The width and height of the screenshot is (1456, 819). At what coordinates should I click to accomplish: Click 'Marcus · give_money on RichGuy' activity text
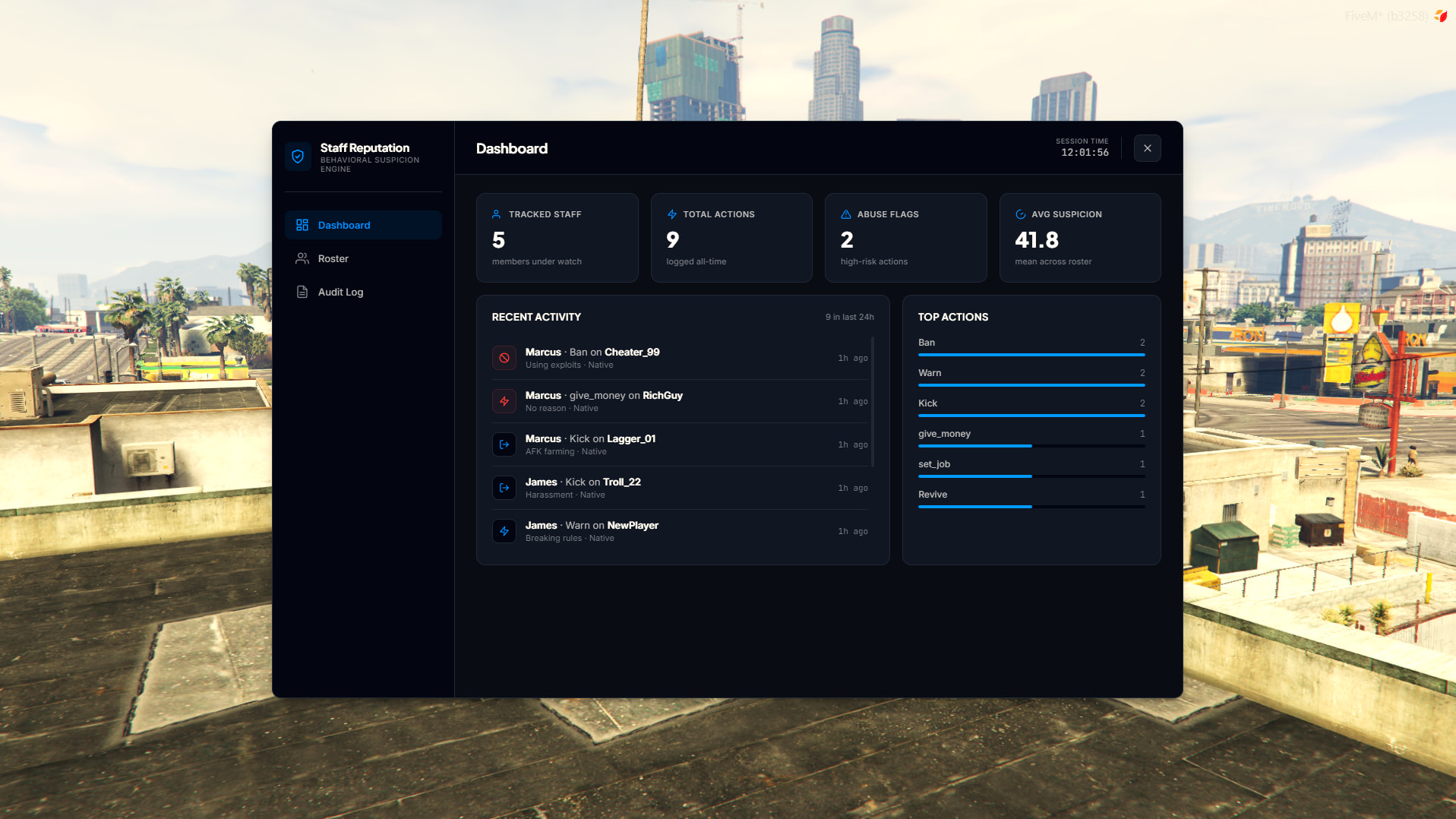pyautogui.click(x=604, y=395)
